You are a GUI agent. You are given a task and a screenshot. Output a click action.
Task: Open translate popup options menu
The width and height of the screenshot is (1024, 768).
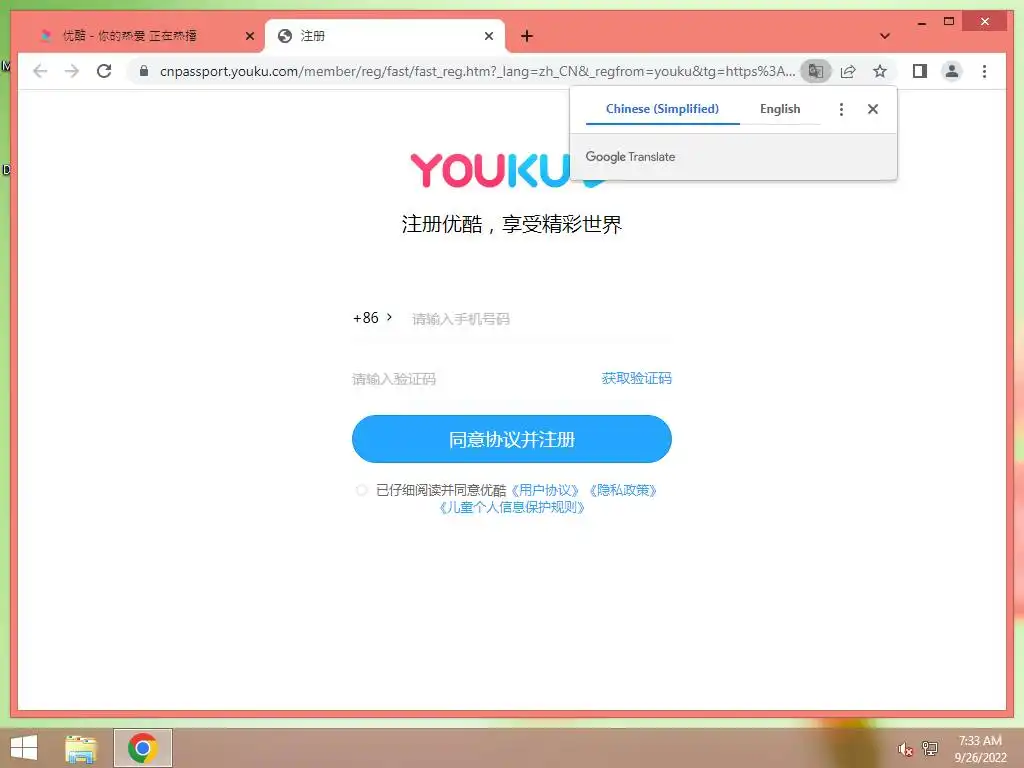point(841,109)
